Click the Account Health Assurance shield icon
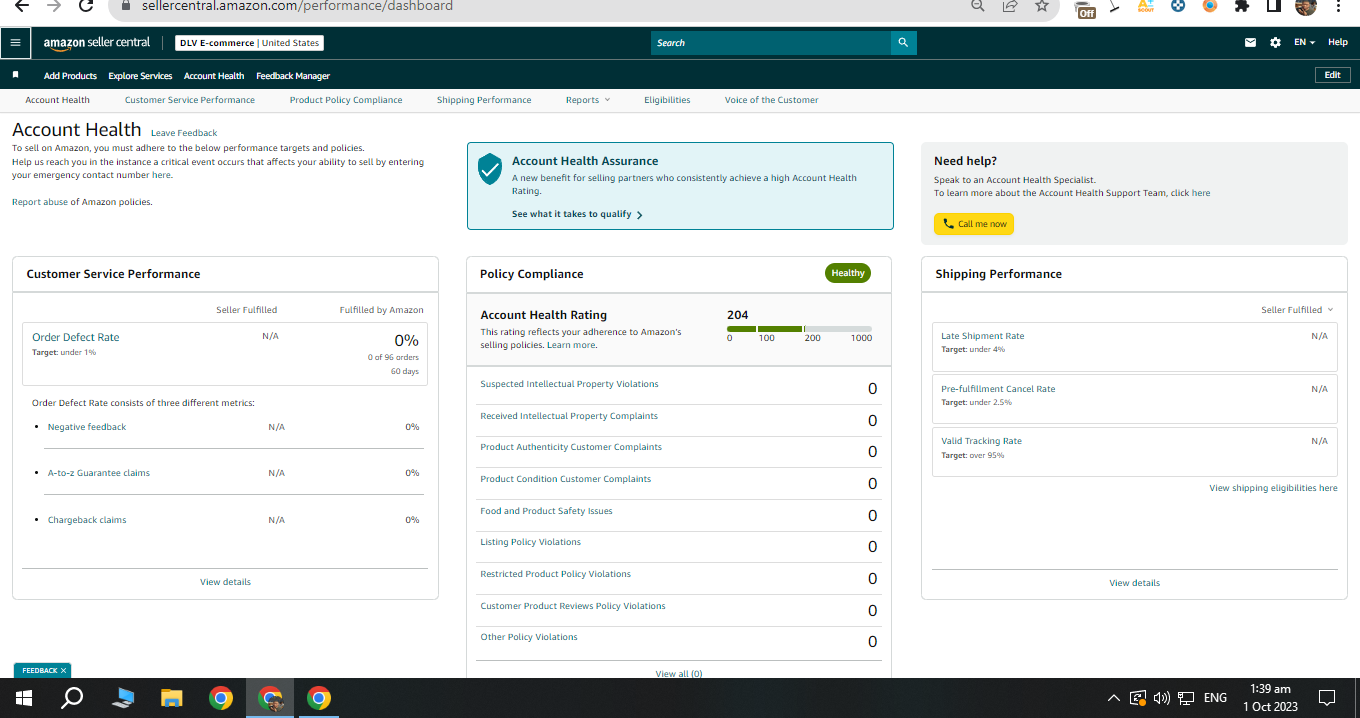The height and width of the screenshot is (718, 1360). (x=489, y=169)
